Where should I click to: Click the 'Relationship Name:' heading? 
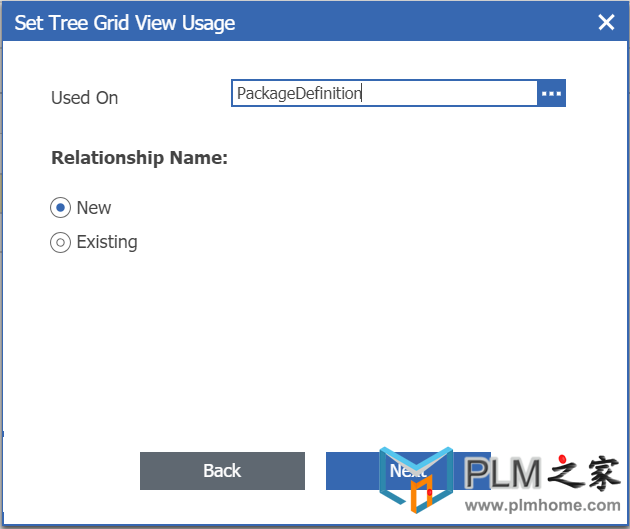coord(139,157)
